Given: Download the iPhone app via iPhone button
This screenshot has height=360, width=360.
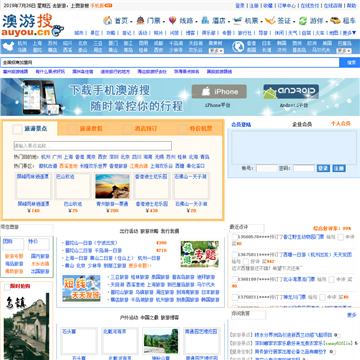Looking at the screenshot, I should coord(219,92).
